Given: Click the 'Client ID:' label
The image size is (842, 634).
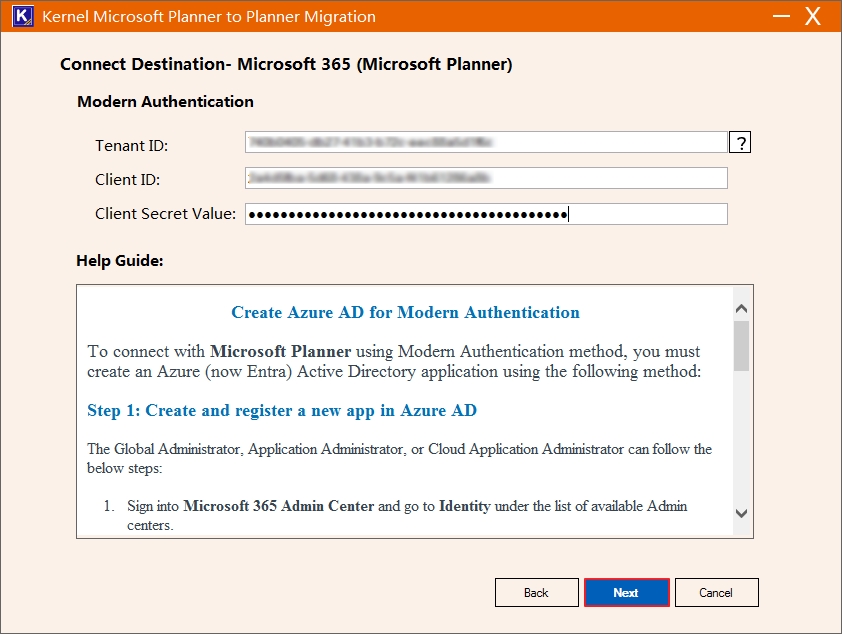Looking at the screenshot, I should tap(127, 180).
